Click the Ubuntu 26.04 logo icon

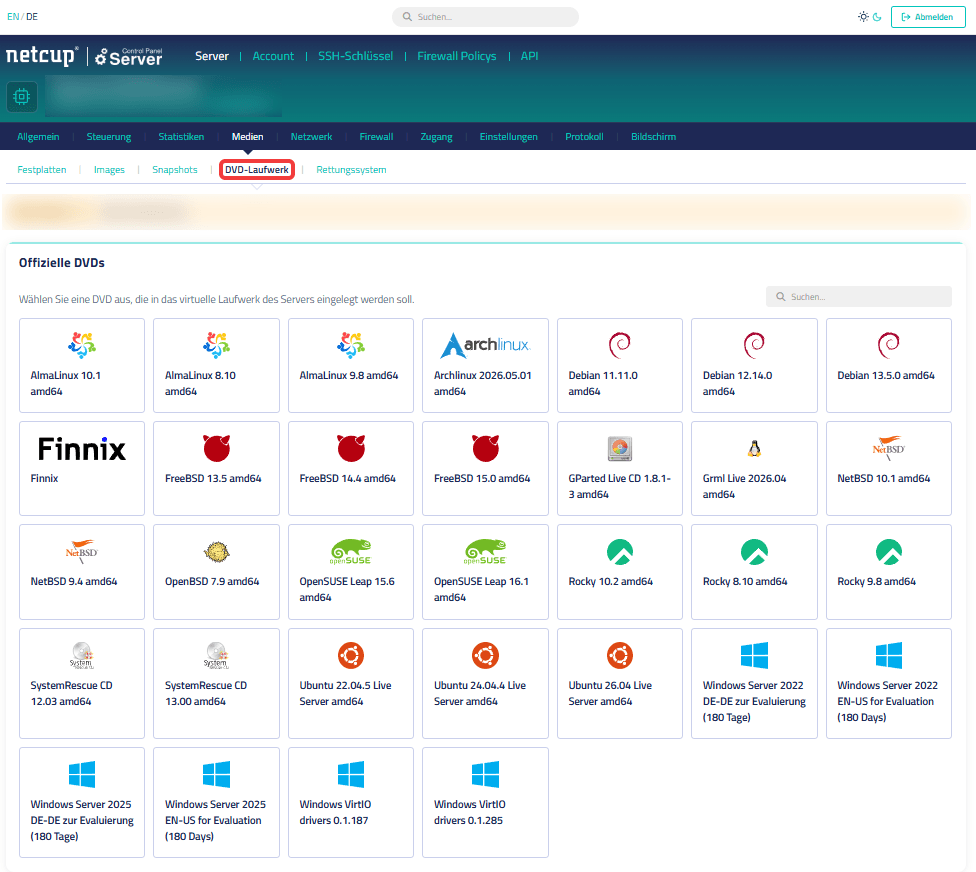[620, 655]
